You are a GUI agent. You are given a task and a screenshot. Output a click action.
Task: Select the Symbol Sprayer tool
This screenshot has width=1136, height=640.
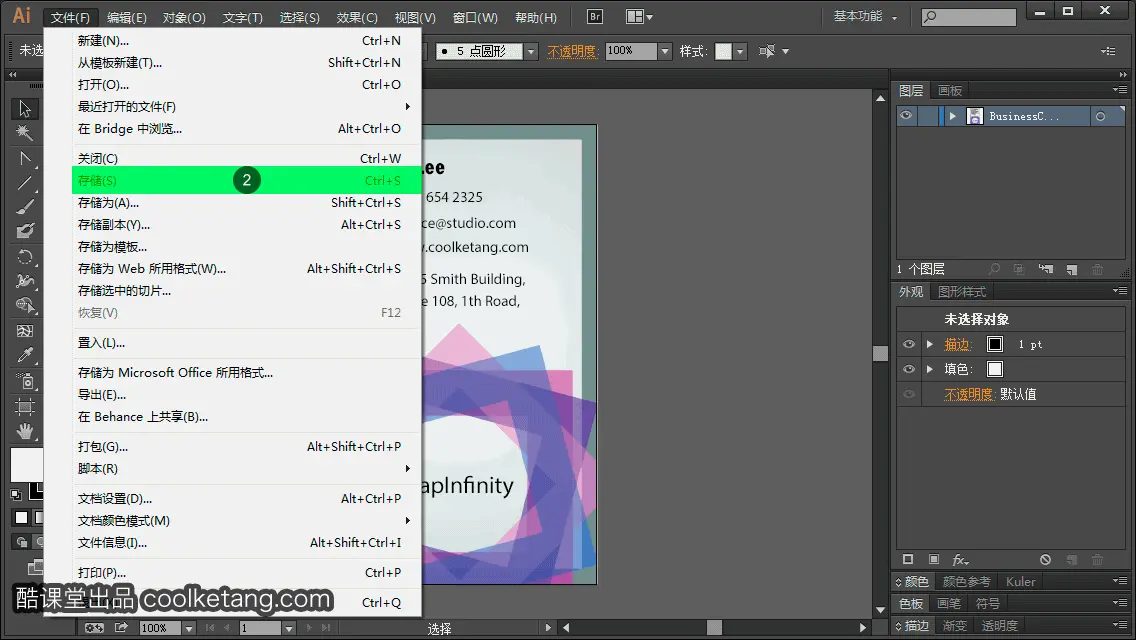click(25, 381)
